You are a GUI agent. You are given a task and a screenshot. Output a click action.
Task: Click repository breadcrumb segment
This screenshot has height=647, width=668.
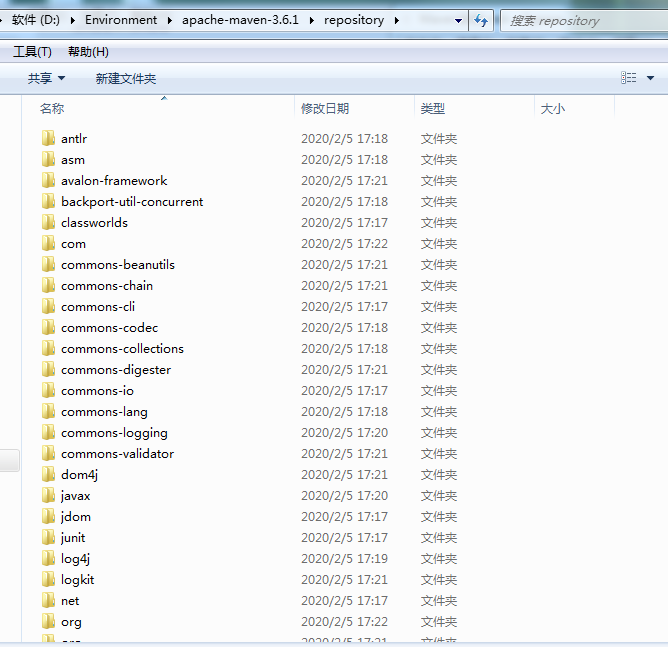tap(354, 20)
